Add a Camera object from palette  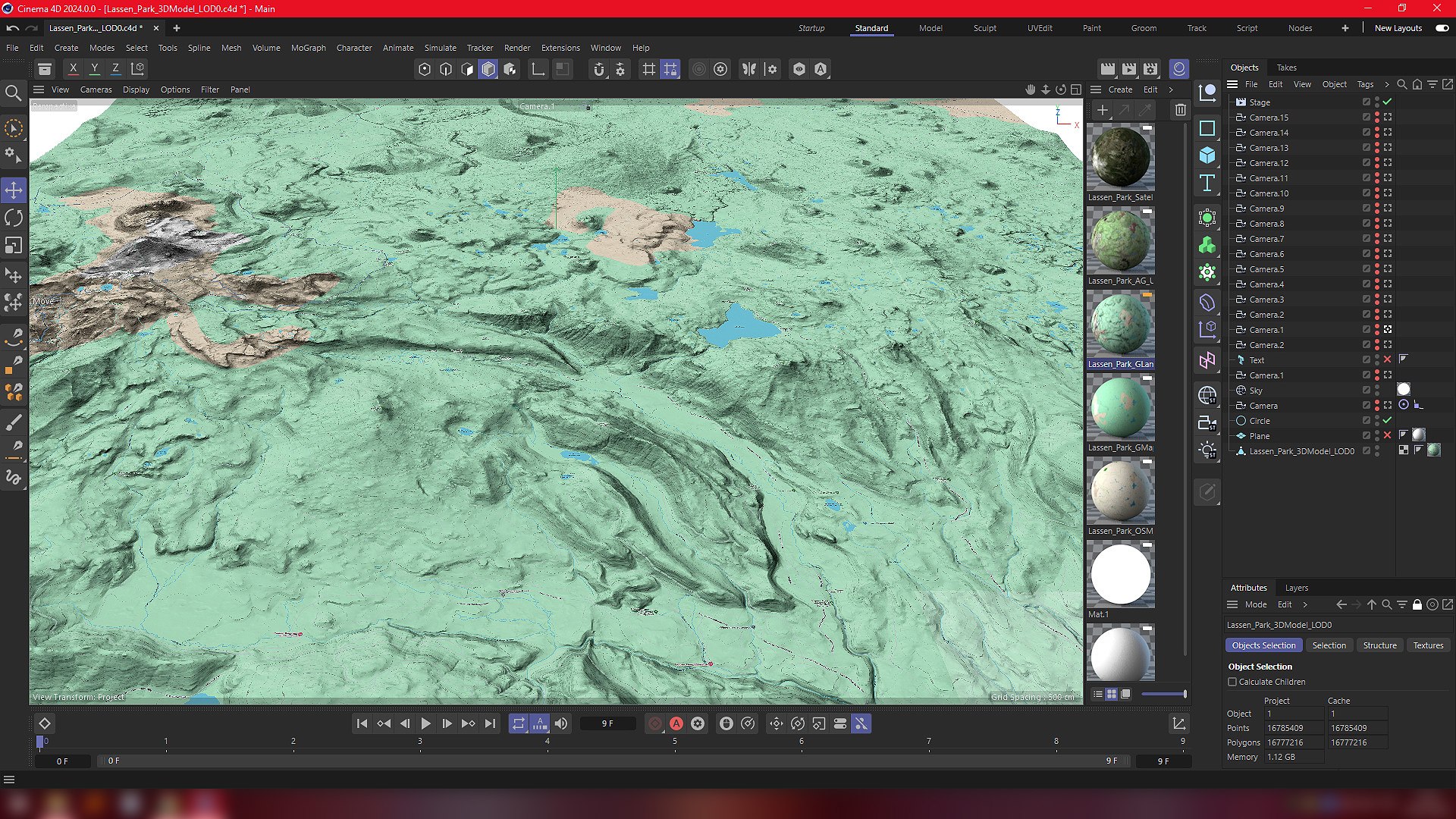[x=1207, y=423]
